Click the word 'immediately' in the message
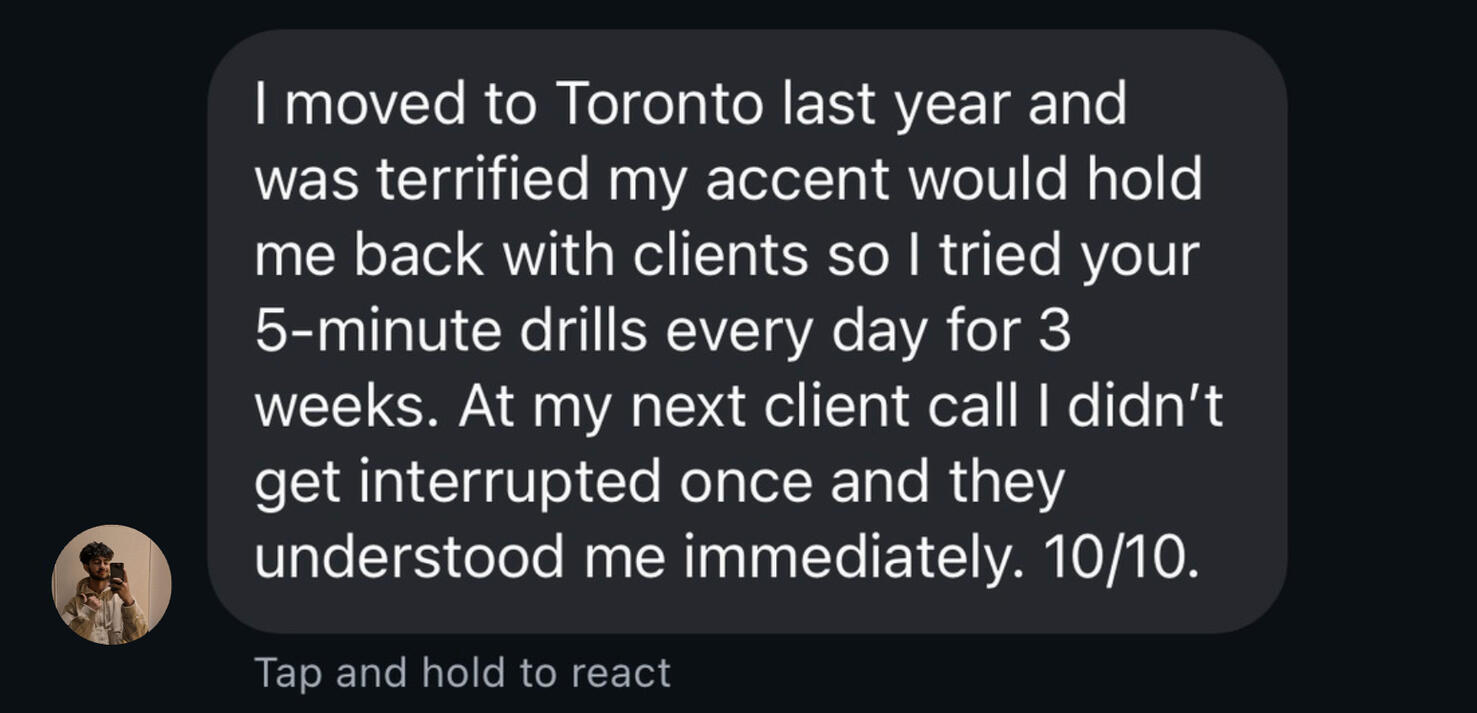 854,558
